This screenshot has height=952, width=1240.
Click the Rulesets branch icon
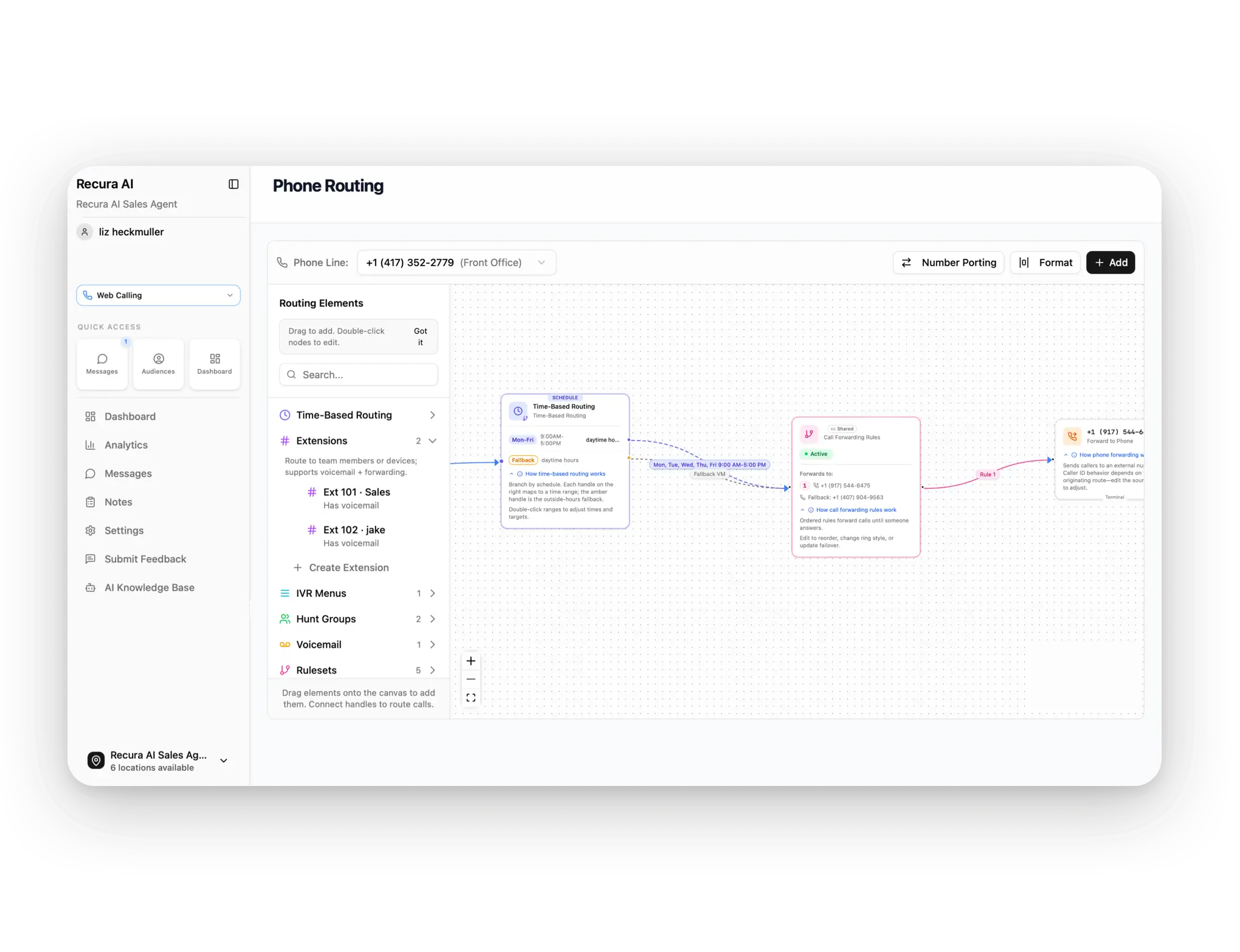284,670
